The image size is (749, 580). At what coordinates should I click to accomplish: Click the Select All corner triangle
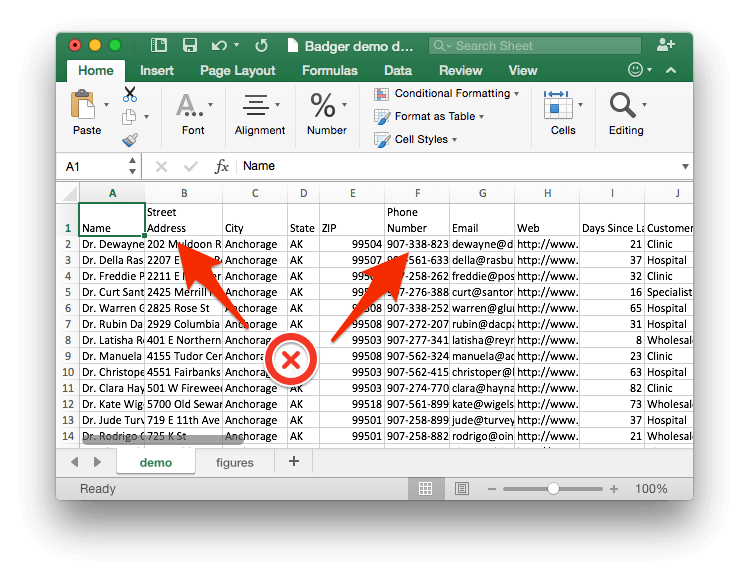point(69,193)
